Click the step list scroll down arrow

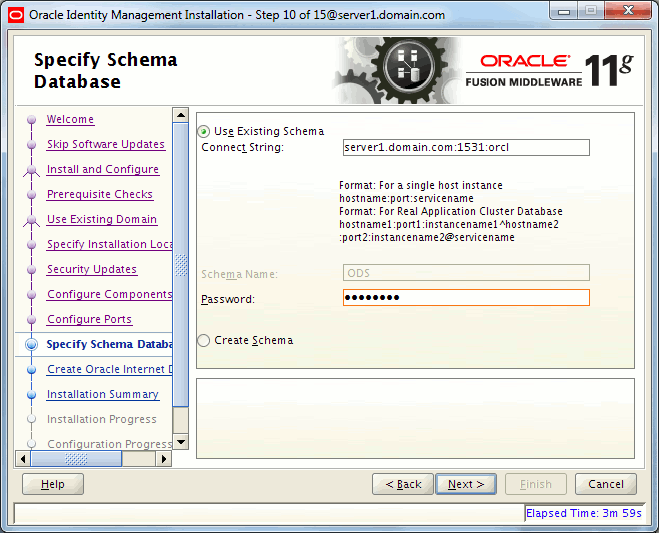[181, 441]
